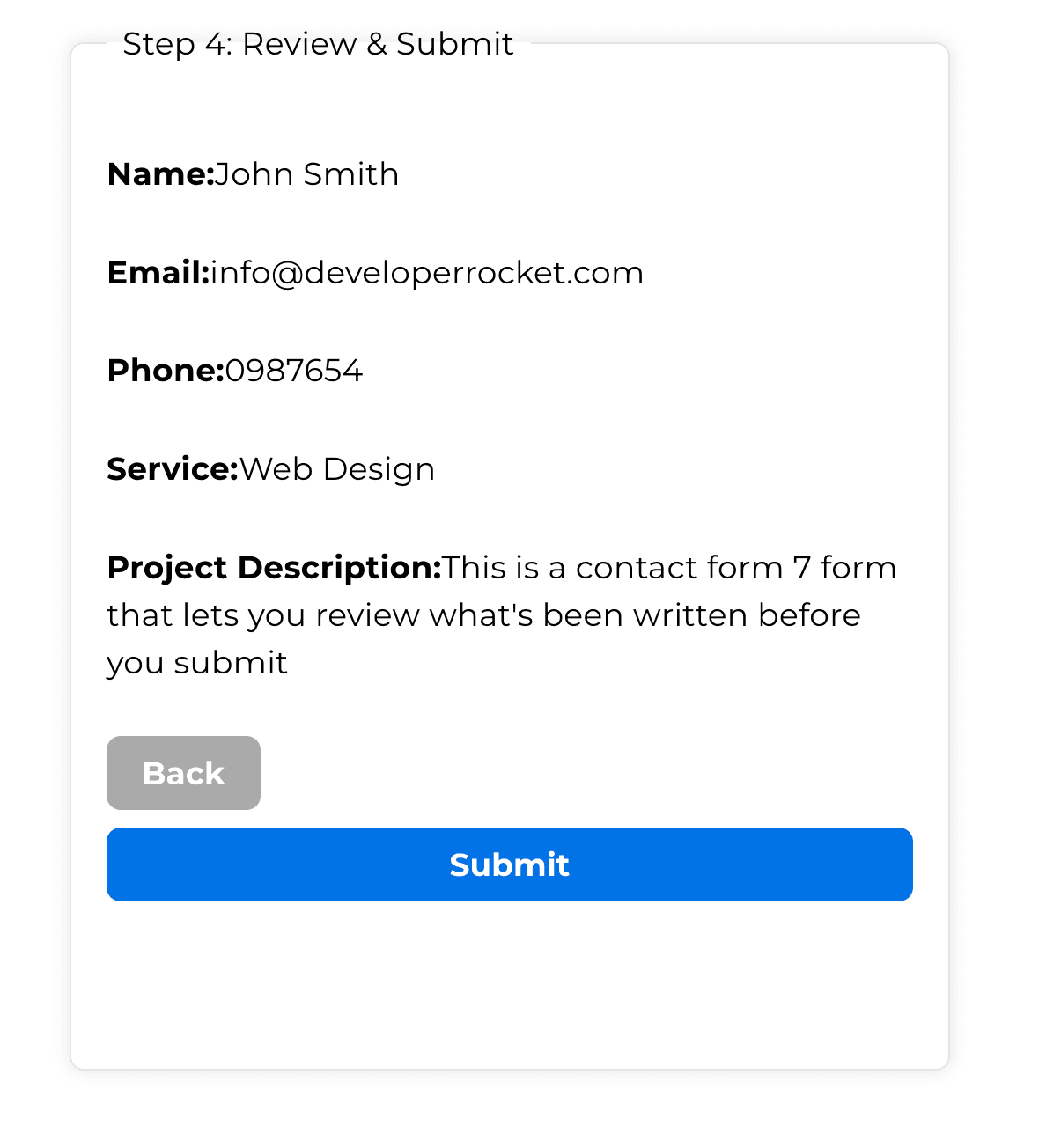Click the bold Phone label
The image size is (1046, 1148).
(166, 371)
